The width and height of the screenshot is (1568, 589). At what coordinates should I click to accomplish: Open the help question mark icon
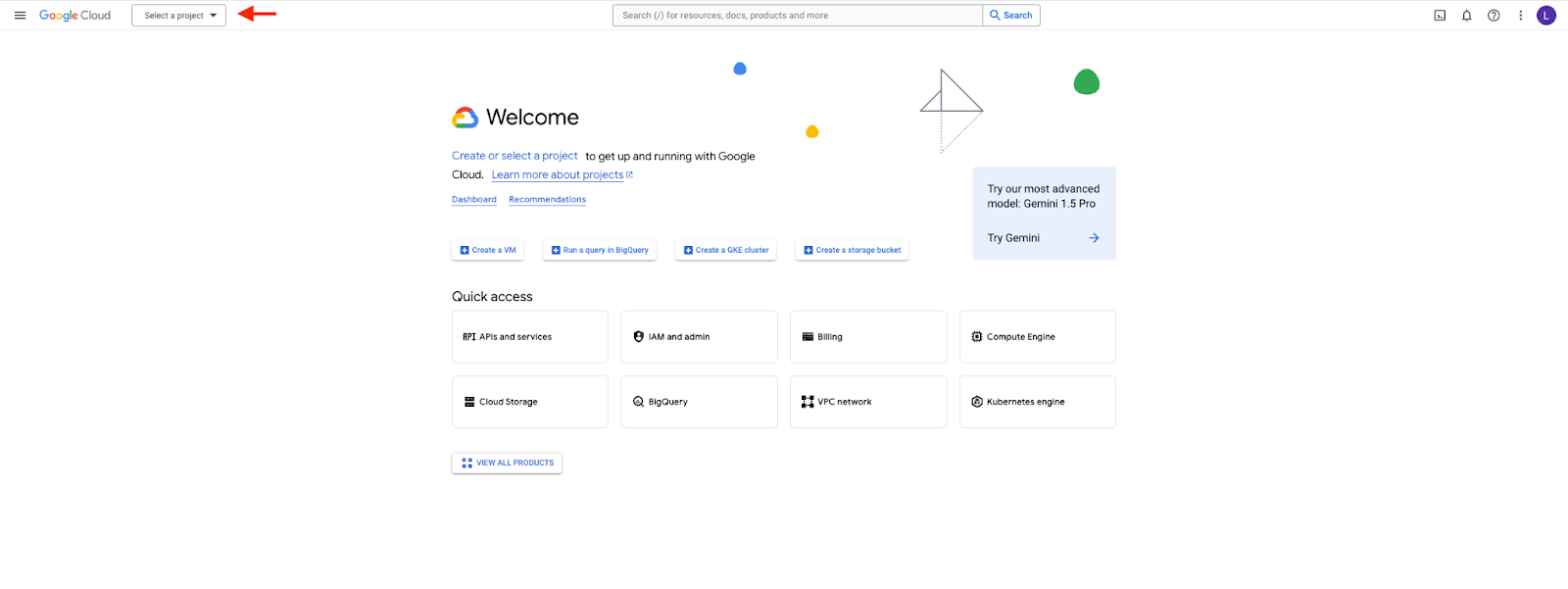pyautogui.click(x=1494, y=16)
